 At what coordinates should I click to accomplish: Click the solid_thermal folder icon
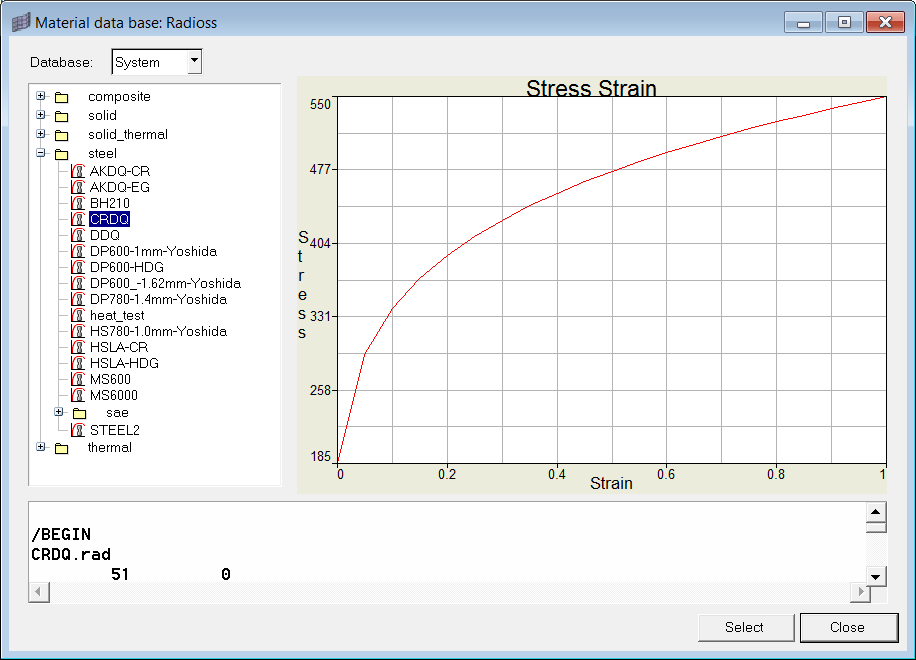pyautogui.click(x=61, y=136)
